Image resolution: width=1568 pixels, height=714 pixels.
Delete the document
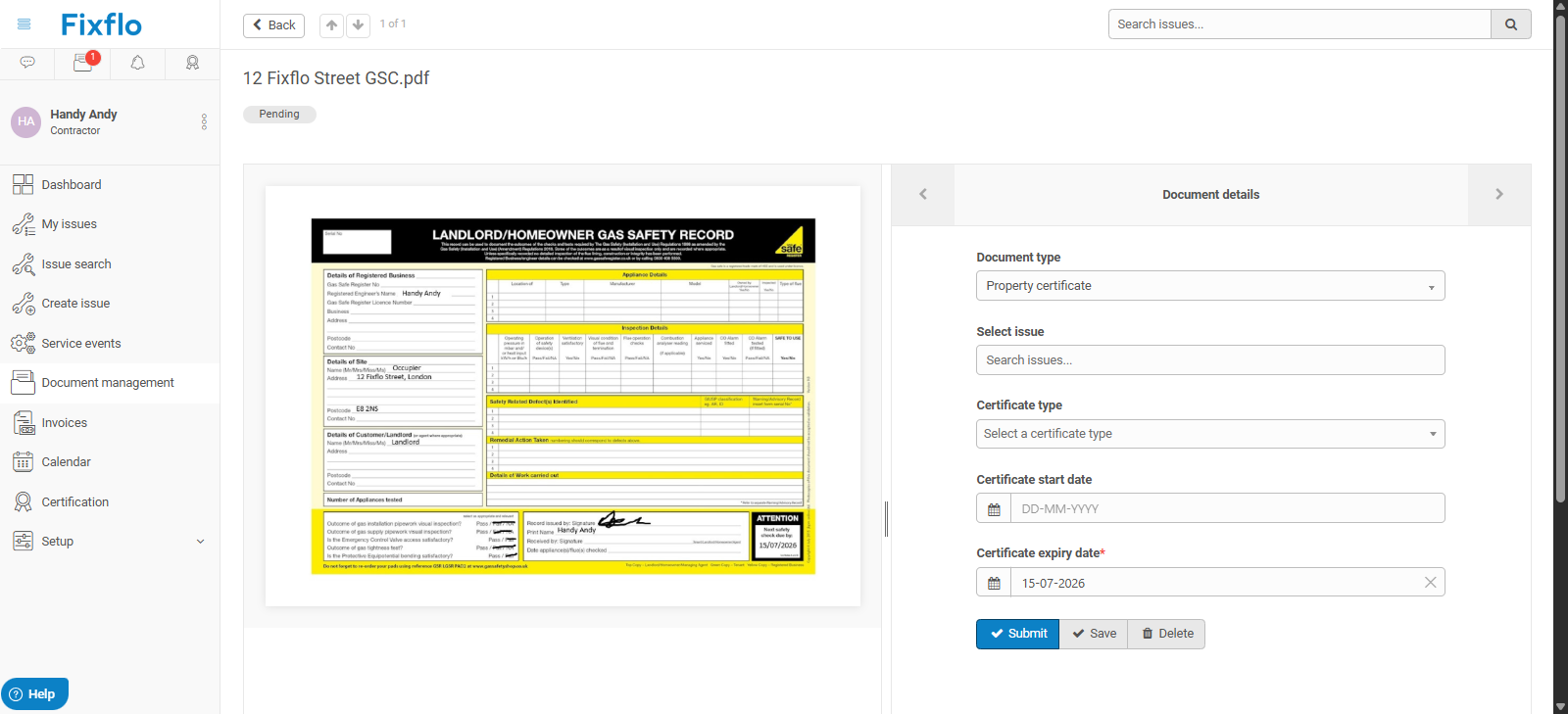[1166, 634]
